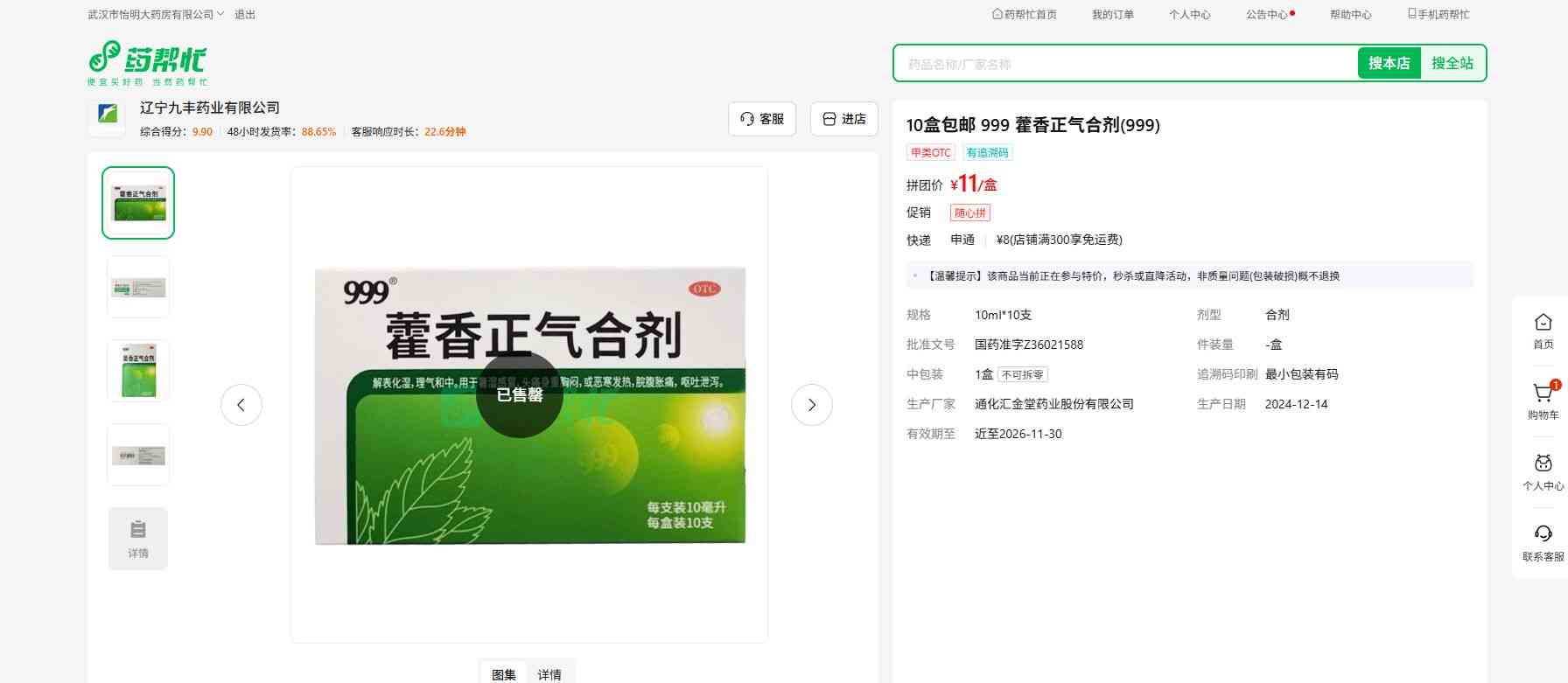Open 我的订单 in the top navigation

(x=1112, y=15)
